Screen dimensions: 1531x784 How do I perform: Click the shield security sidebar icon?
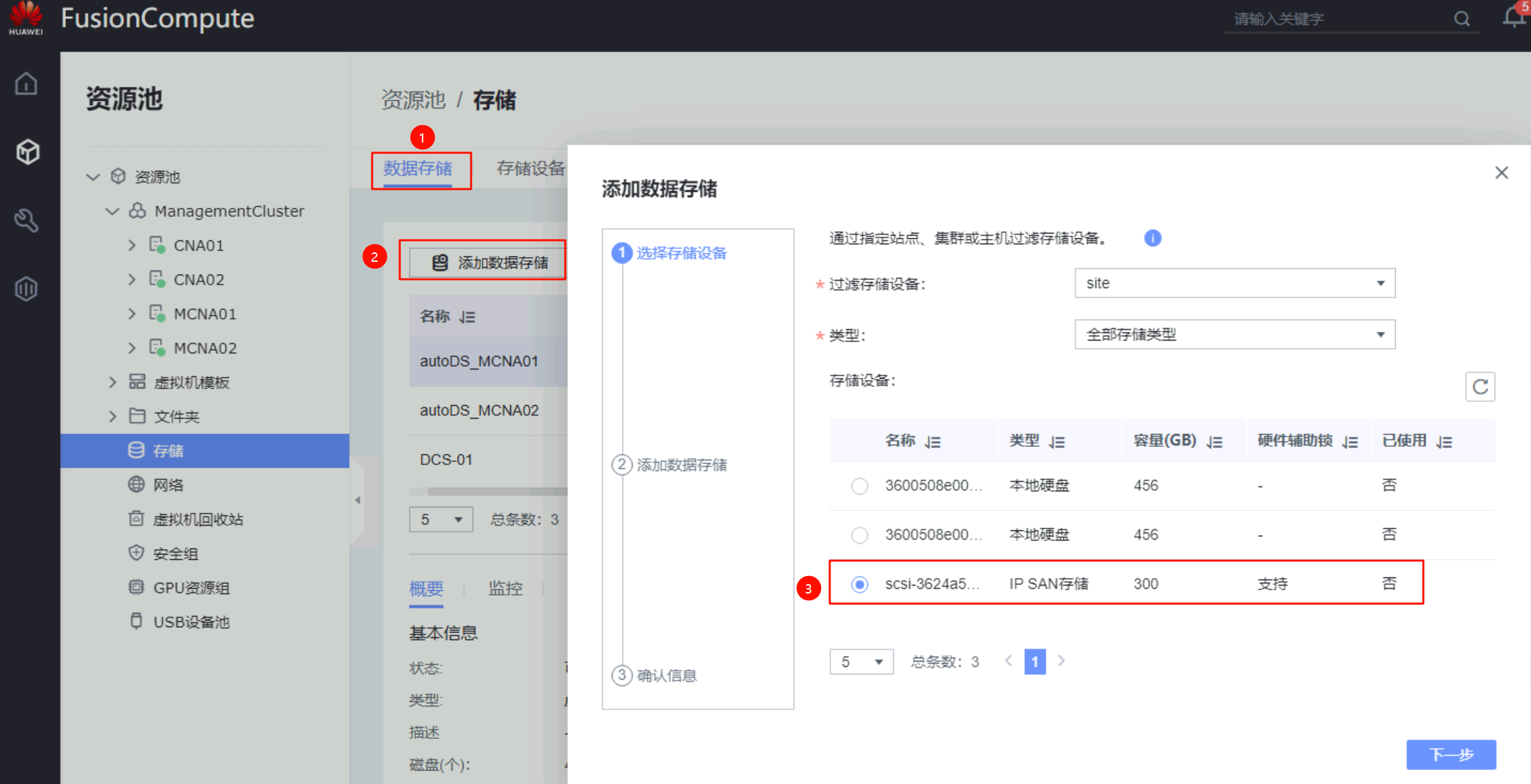pyautogui.click(x=26, y=289)
